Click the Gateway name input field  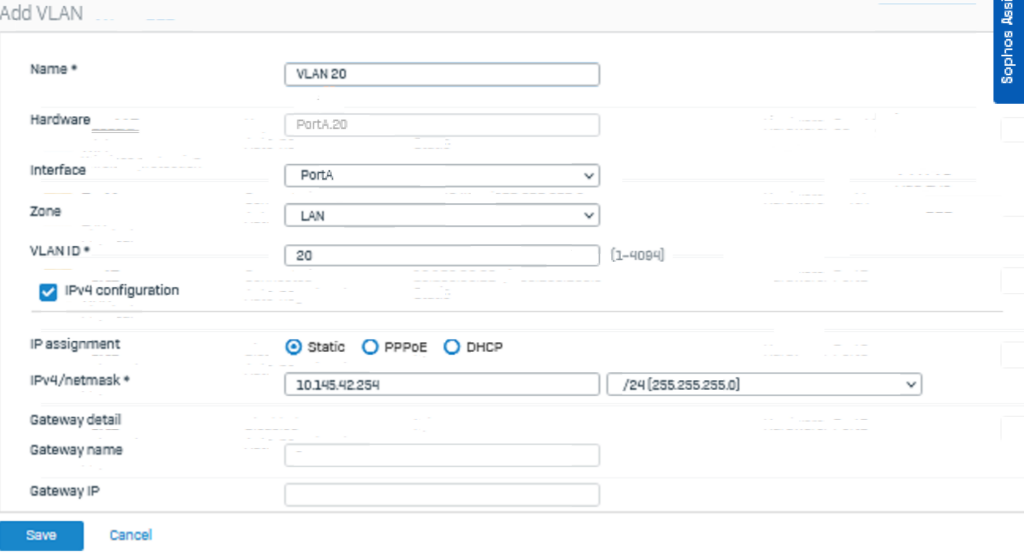(442, 455)
